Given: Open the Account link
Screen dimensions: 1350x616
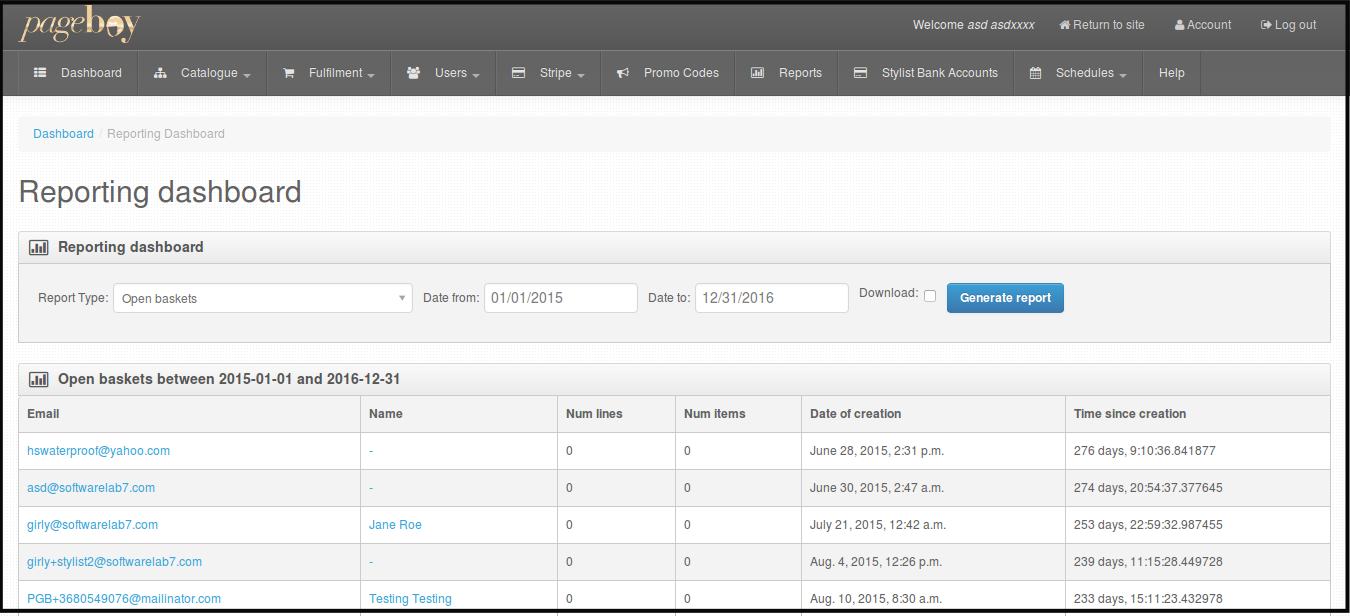Looking at the screenshot, I should coord(1203,25).
